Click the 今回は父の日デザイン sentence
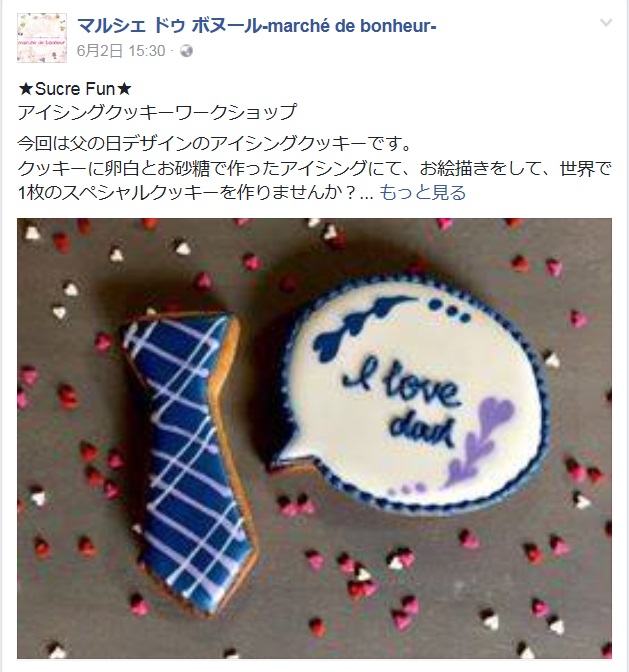 [x=214, y=144]
